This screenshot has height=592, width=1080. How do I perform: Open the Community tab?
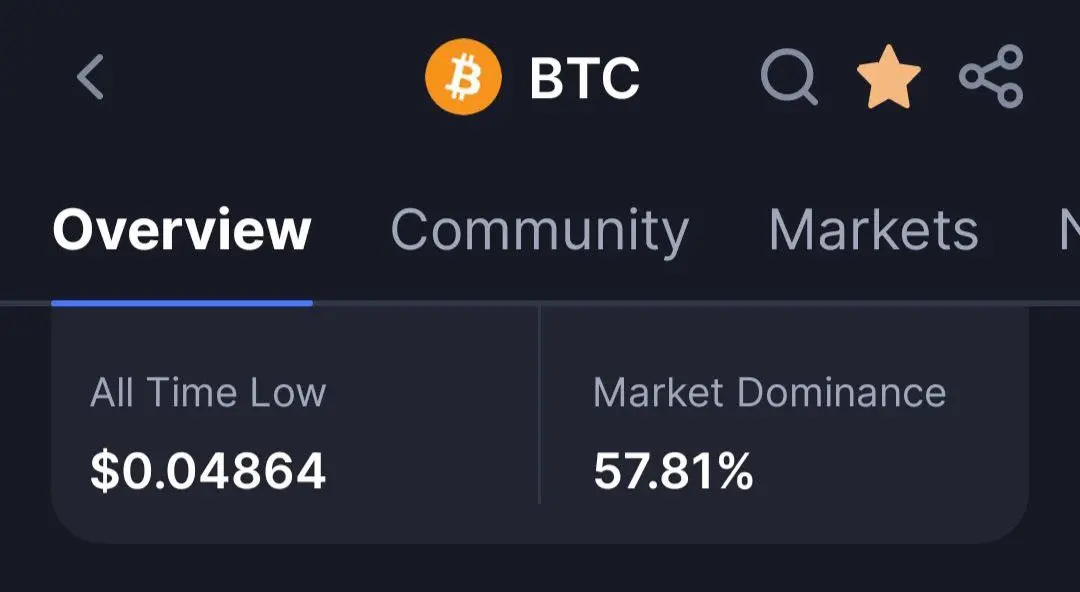540,232
